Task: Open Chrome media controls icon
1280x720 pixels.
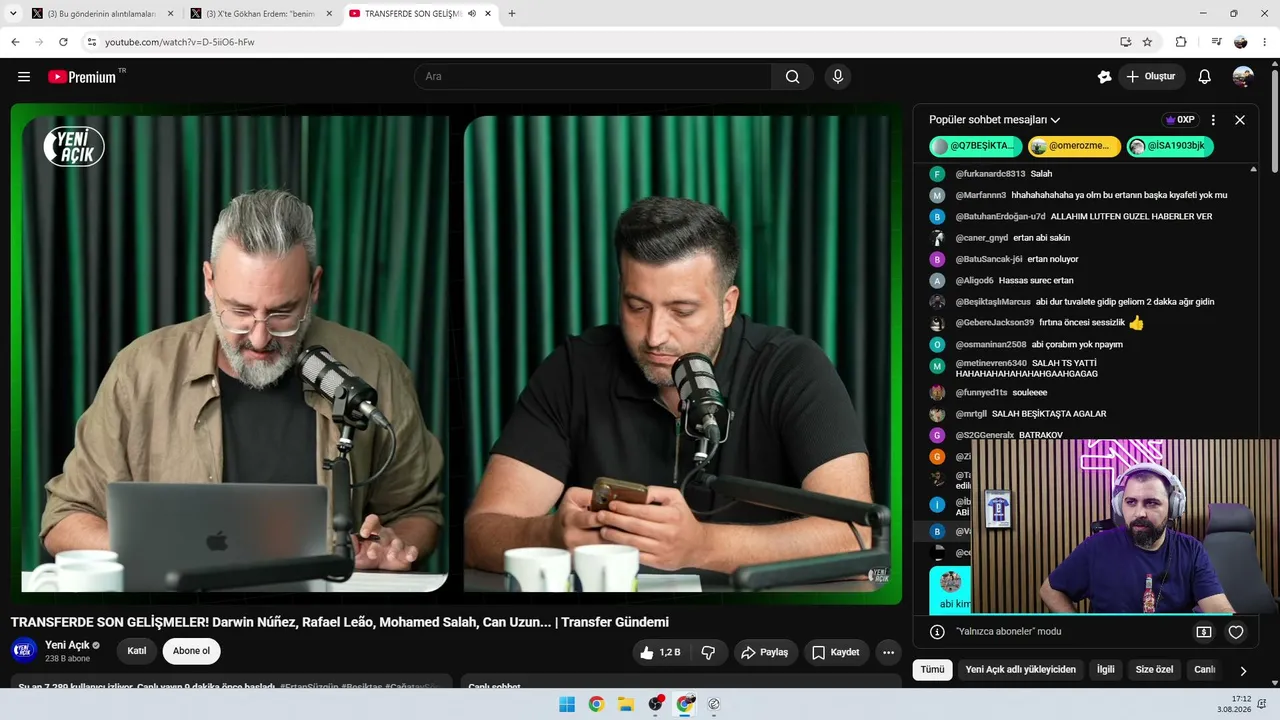Action: click(x=1216, y=42)
